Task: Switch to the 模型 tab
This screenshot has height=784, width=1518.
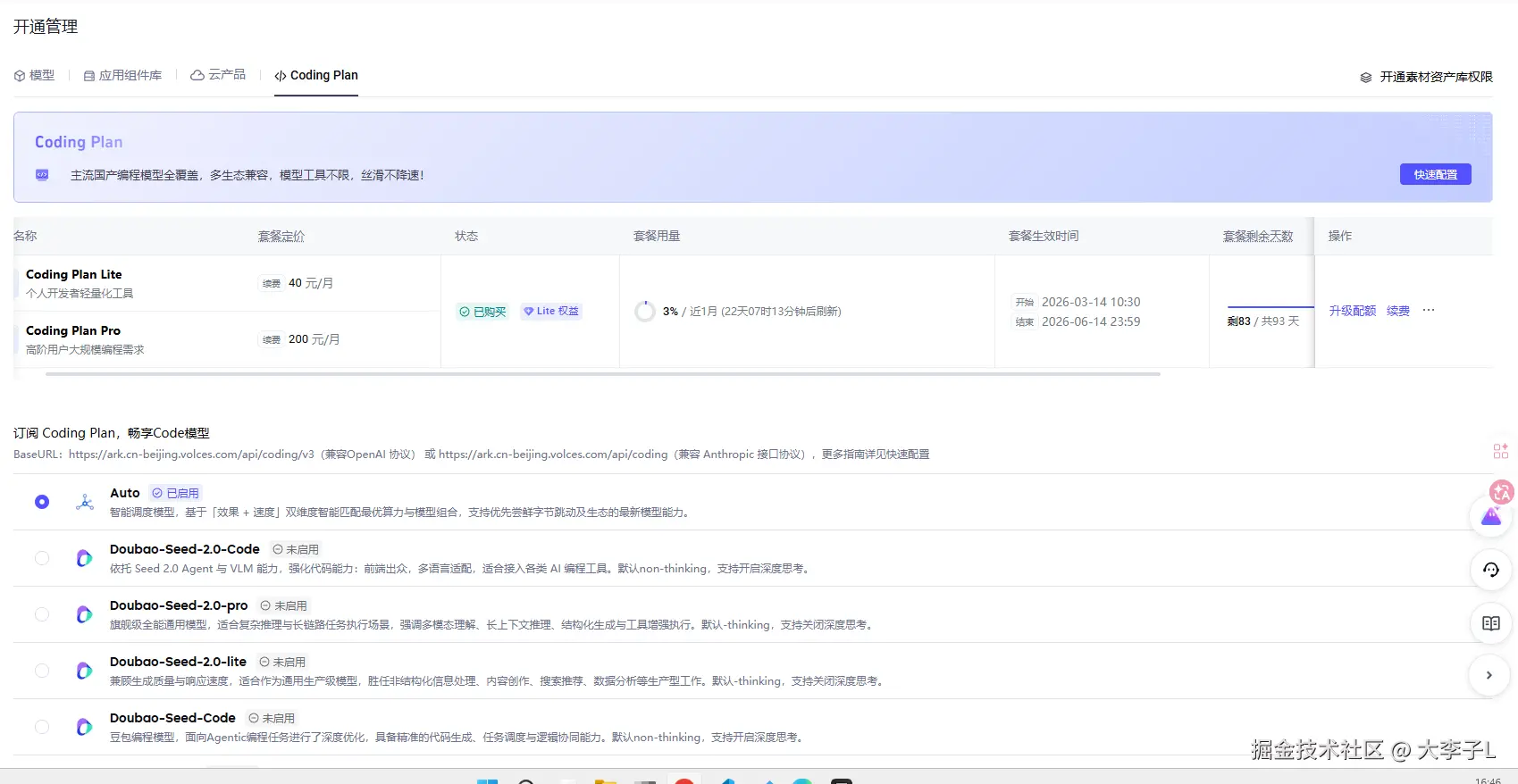Action: 34,75
